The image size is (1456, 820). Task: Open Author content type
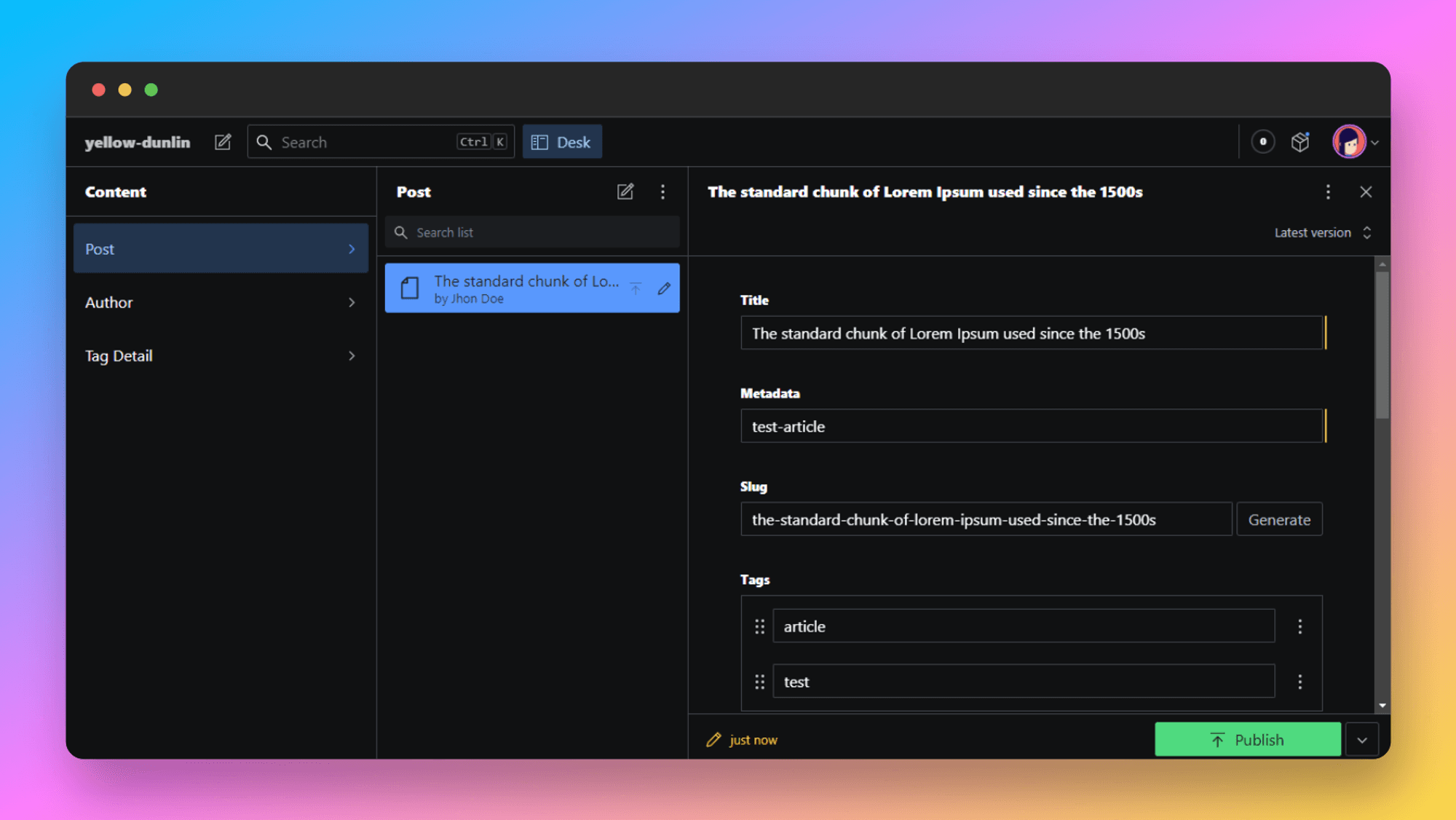[x=220, y=302]
